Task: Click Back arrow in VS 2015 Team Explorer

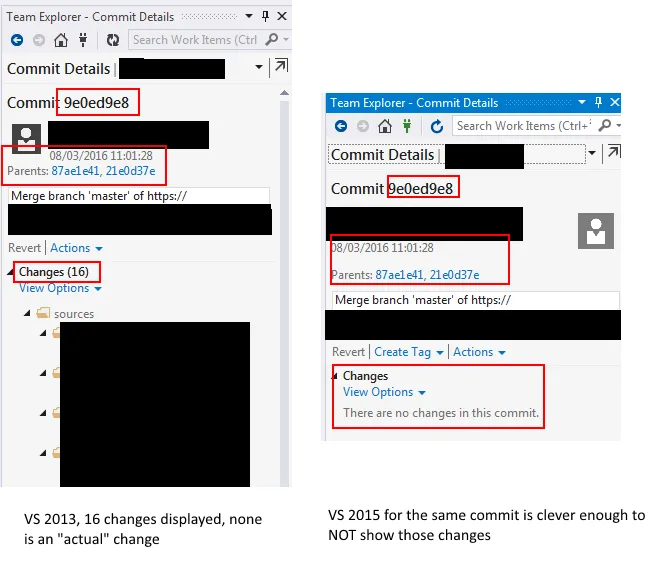Action: [x=341, y=126]
